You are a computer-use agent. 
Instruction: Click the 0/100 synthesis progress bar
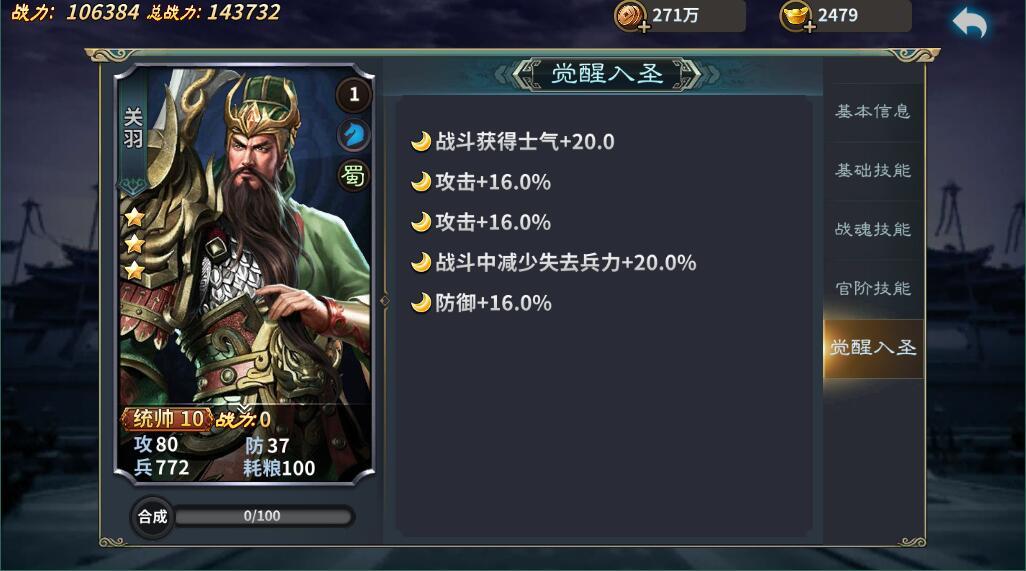coord(263,517)
